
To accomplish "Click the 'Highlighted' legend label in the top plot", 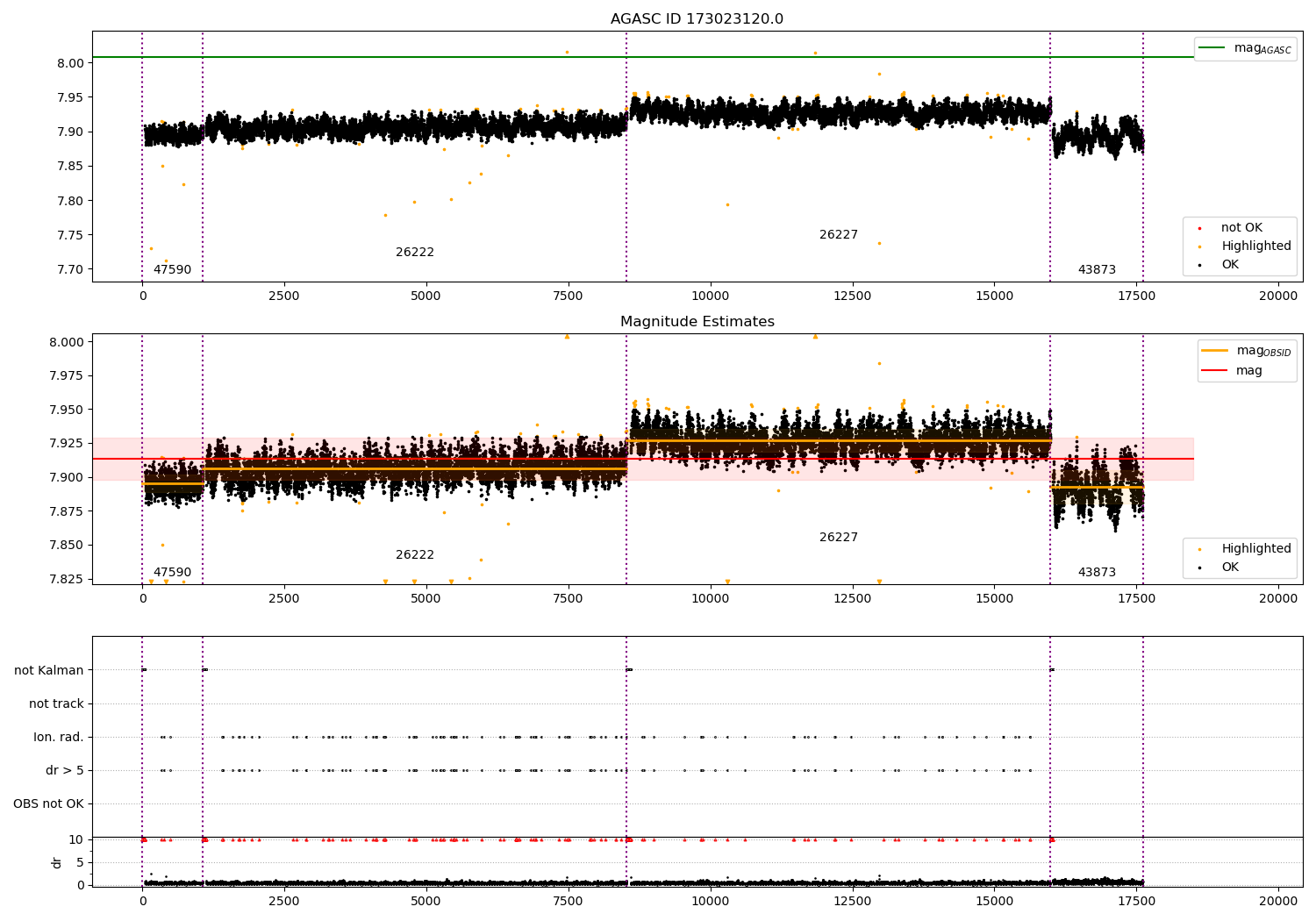I will tap(1256, 246).
